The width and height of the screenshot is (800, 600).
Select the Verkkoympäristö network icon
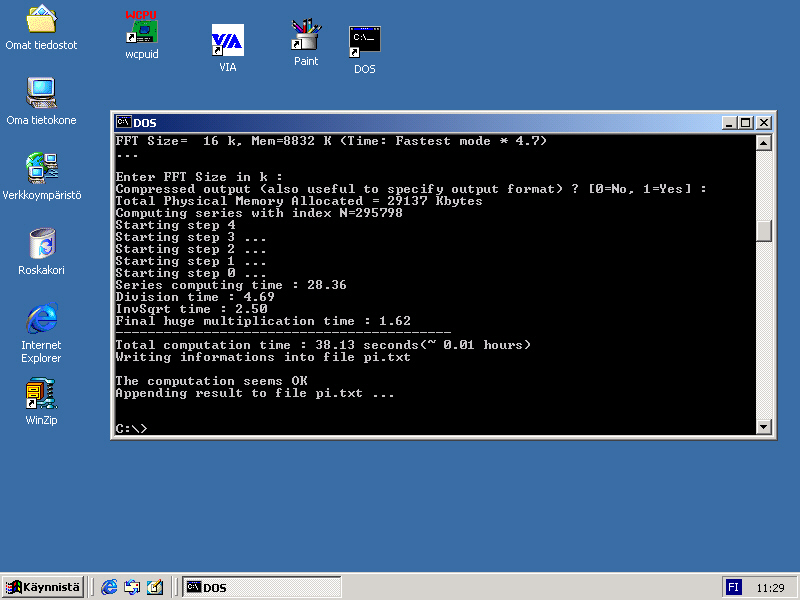41,168
